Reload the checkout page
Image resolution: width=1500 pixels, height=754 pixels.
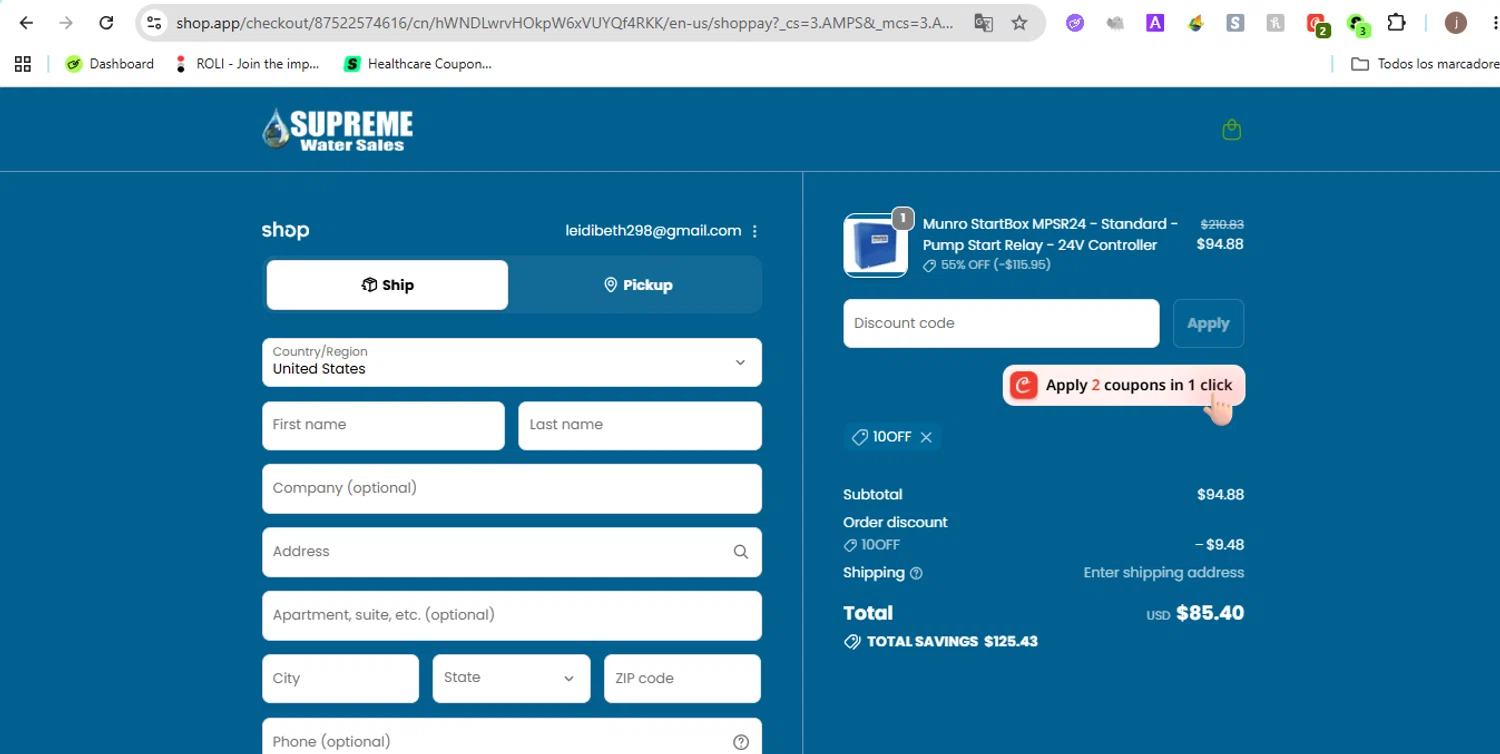click(106, 22)
